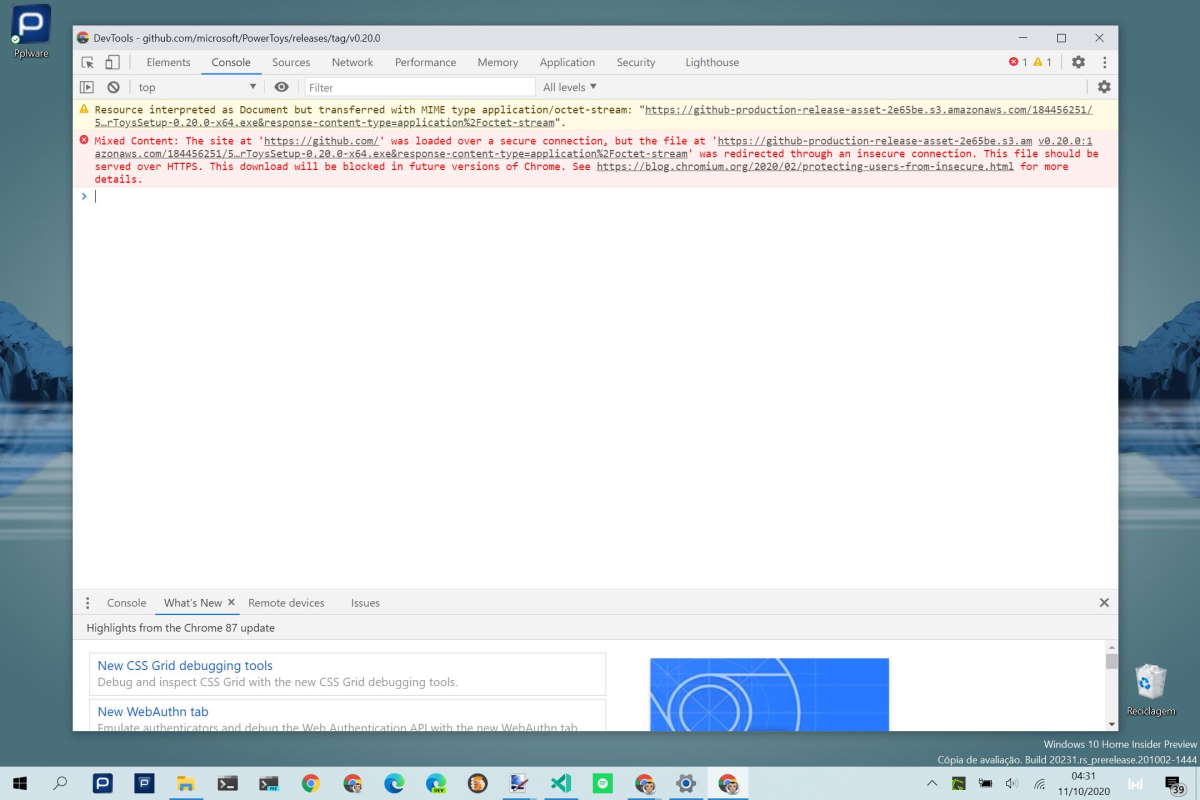Show the console sidebar icon
The width and height of the screenshot is (1200, 800).
pos(87,87)
